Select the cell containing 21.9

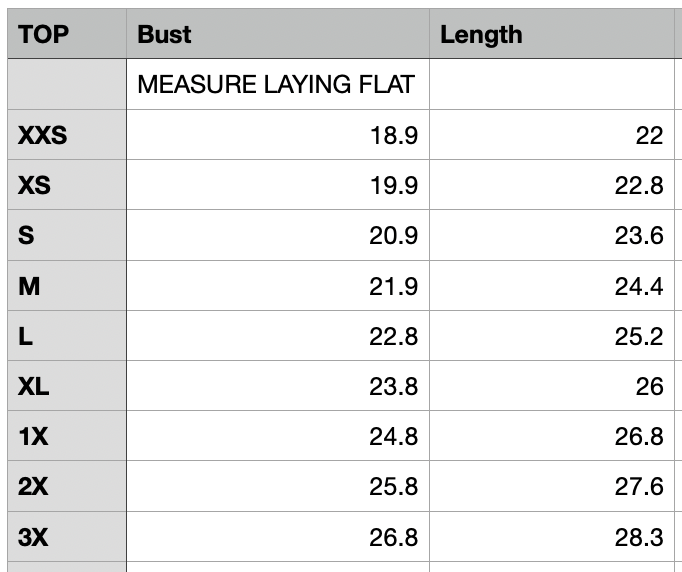pos(278,286)
